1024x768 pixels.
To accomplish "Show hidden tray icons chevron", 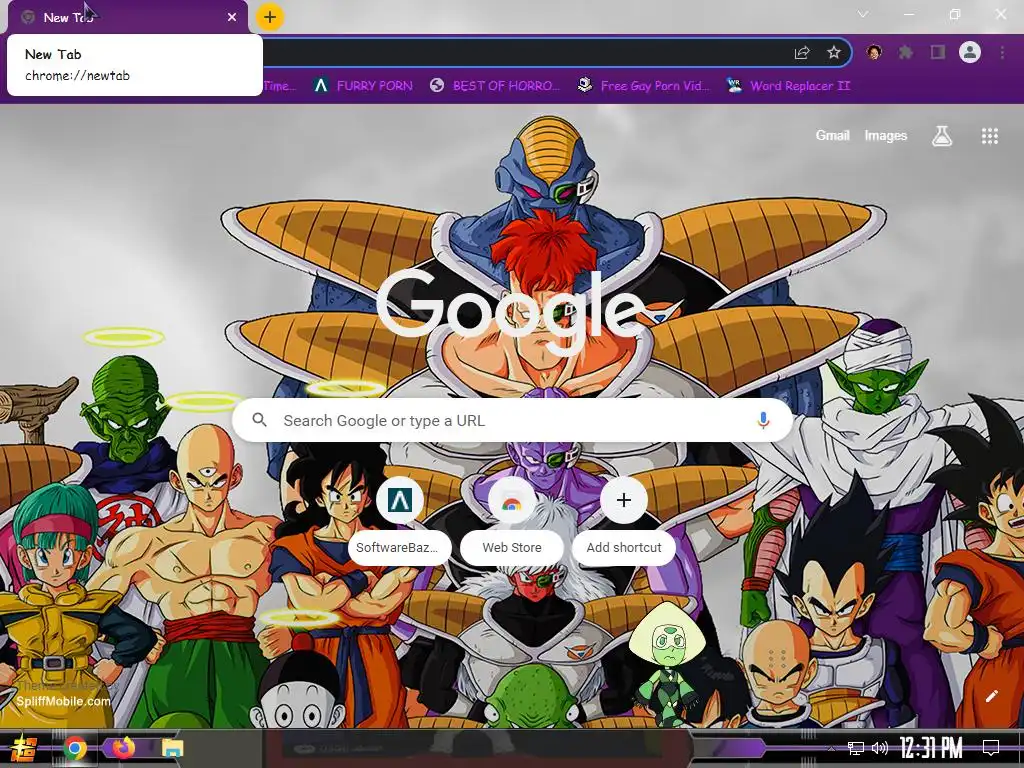I will coord(831,748).
